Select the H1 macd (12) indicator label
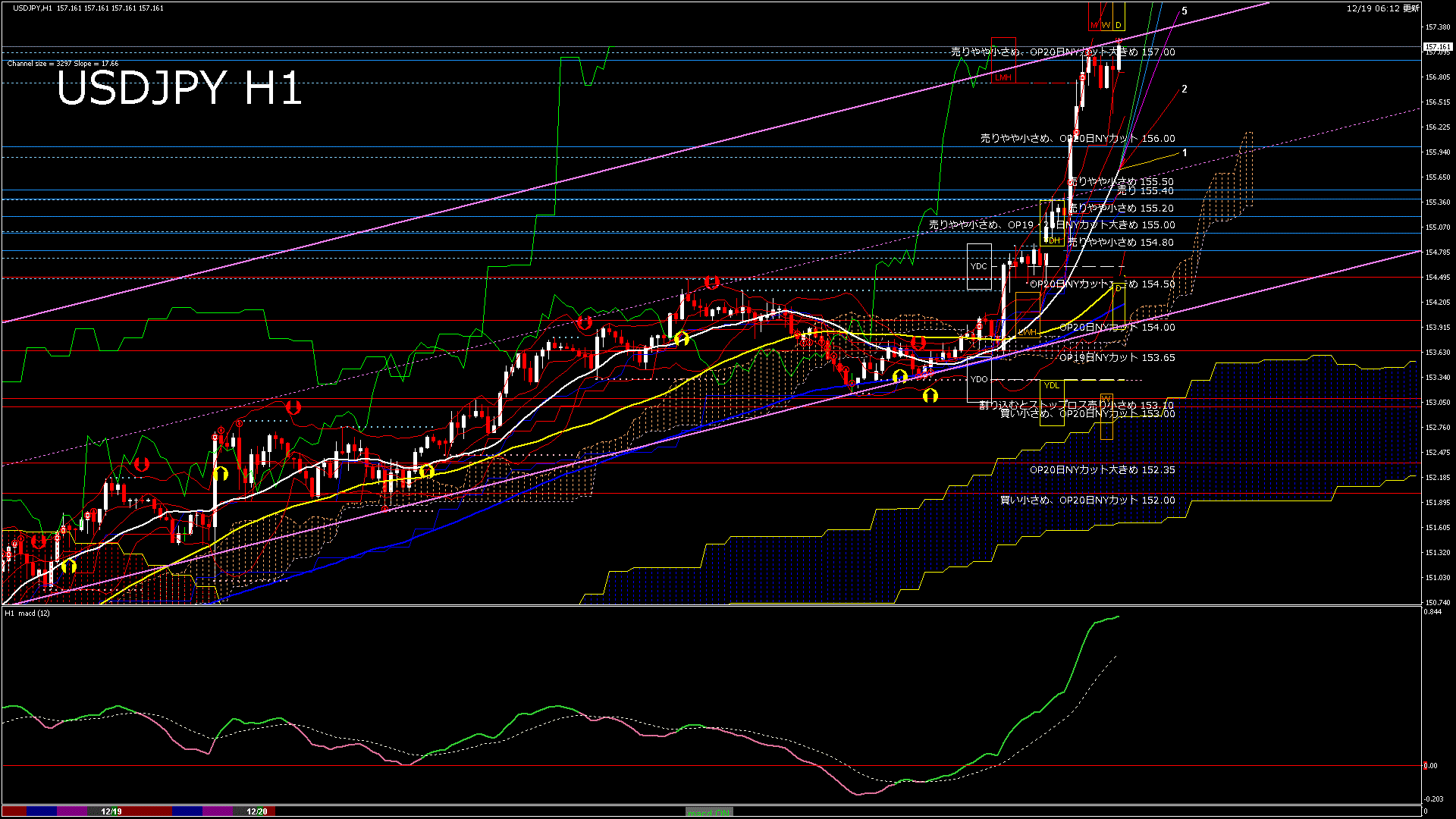This screenshot has width=1456, height=819. point(27,613)
